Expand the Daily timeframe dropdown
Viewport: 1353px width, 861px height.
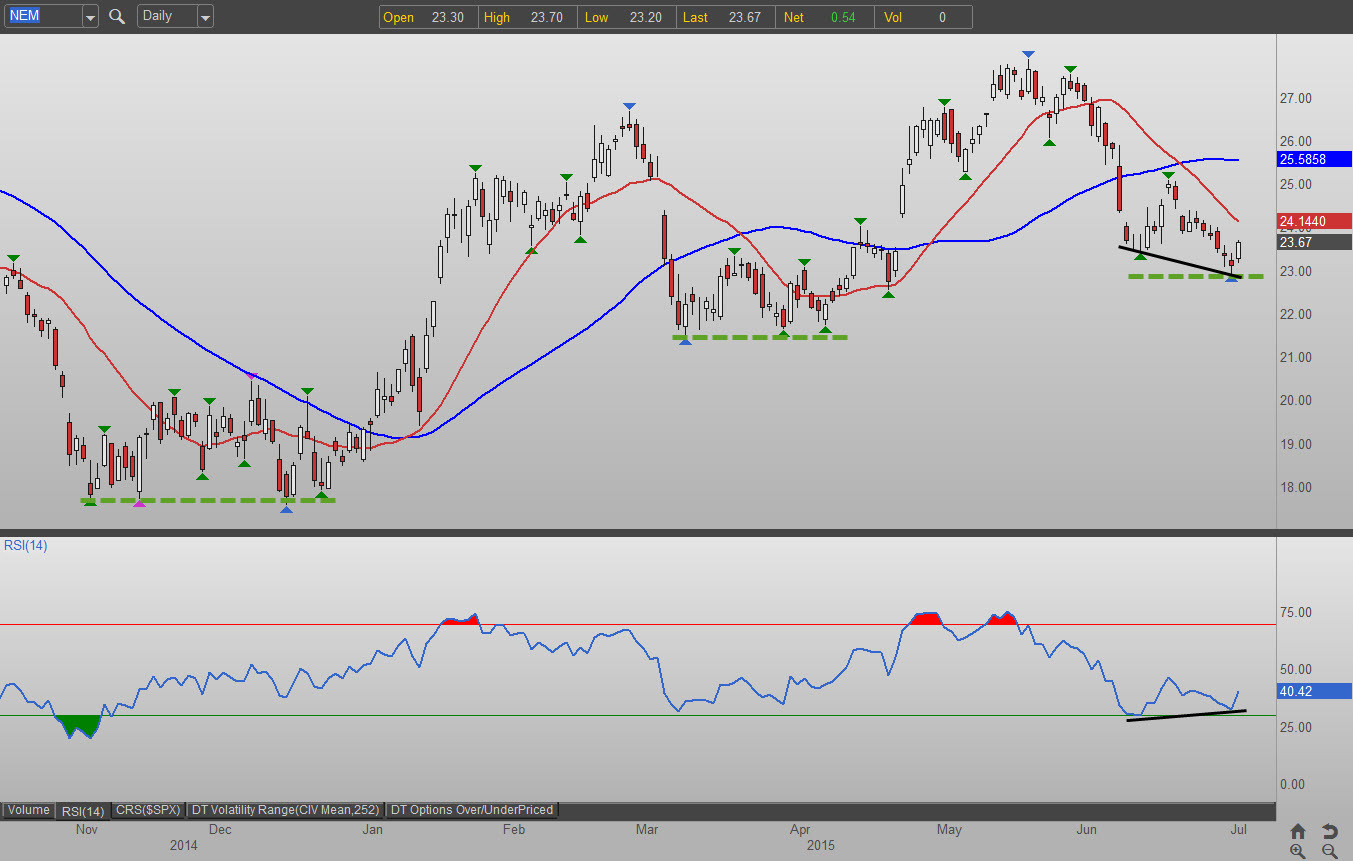(x=204, y=17)
